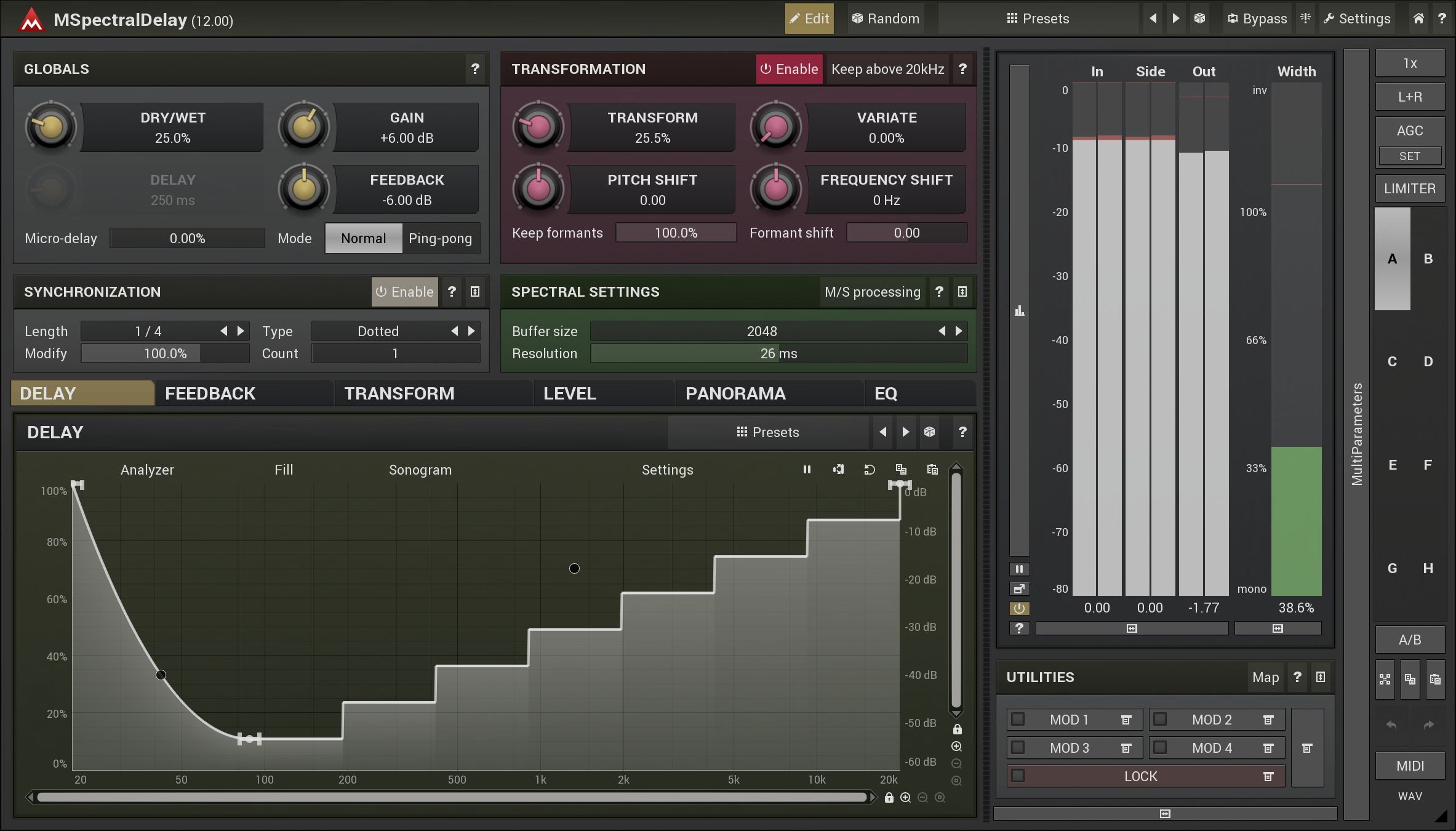
Task: Change Buffer size using the right arrow
Action: [958, 331]
